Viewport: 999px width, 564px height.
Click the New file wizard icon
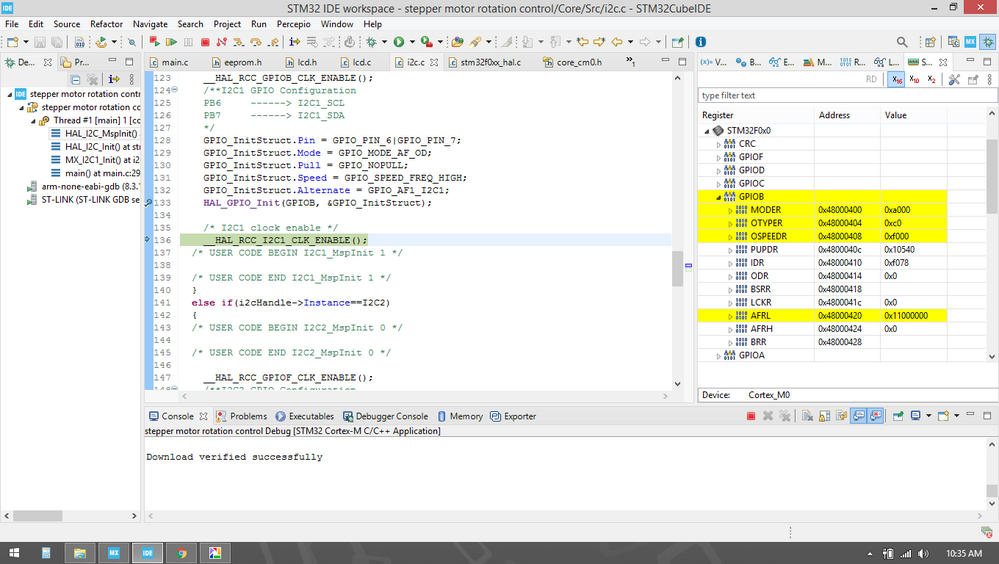pos(12,42)
